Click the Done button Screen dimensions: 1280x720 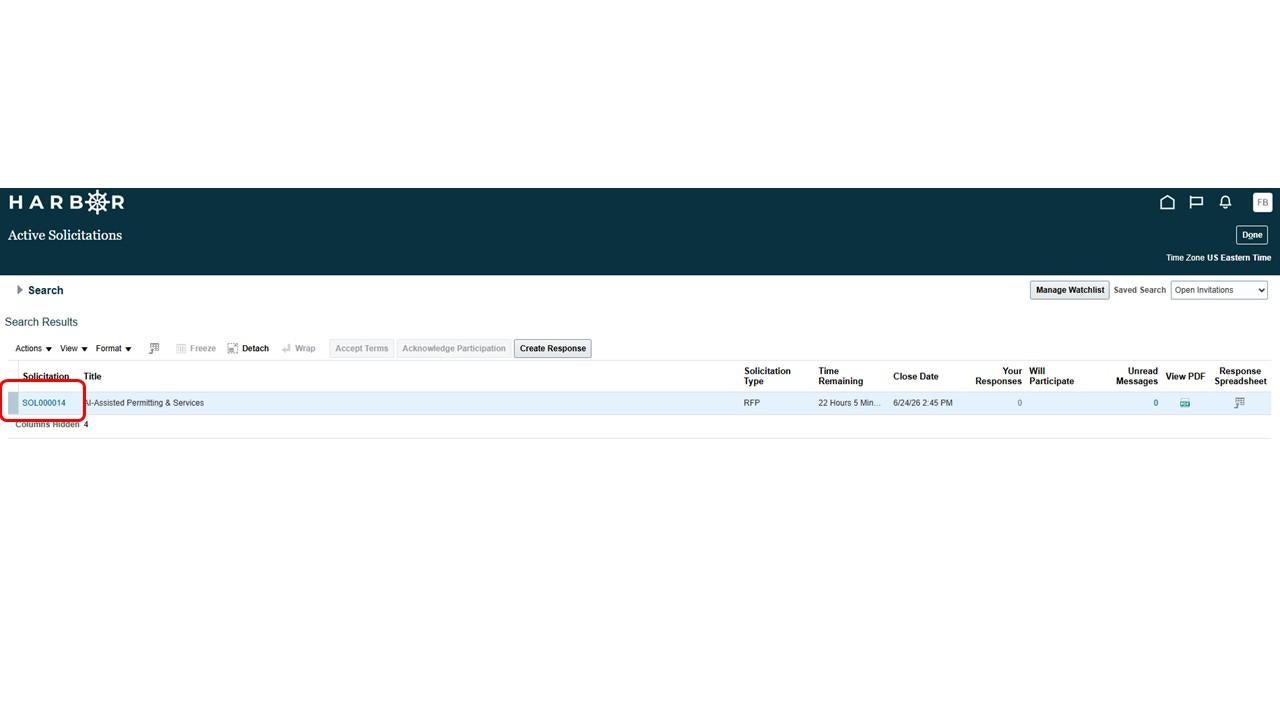(1252, 235)
